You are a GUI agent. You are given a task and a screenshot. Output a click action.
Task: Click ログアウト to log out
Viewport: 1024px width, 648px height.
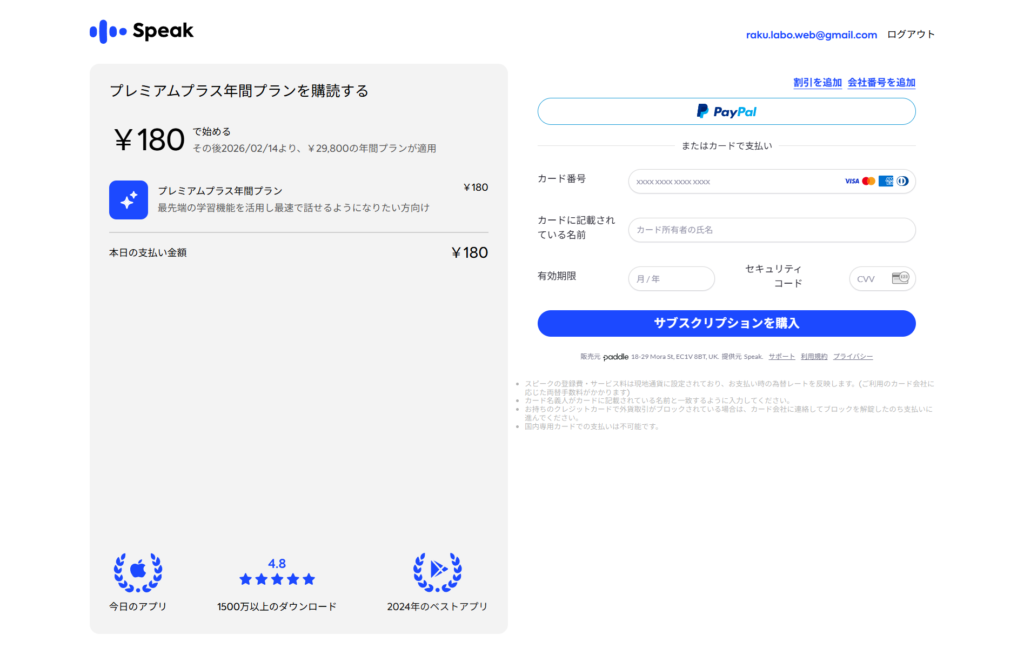click(910, 34)
